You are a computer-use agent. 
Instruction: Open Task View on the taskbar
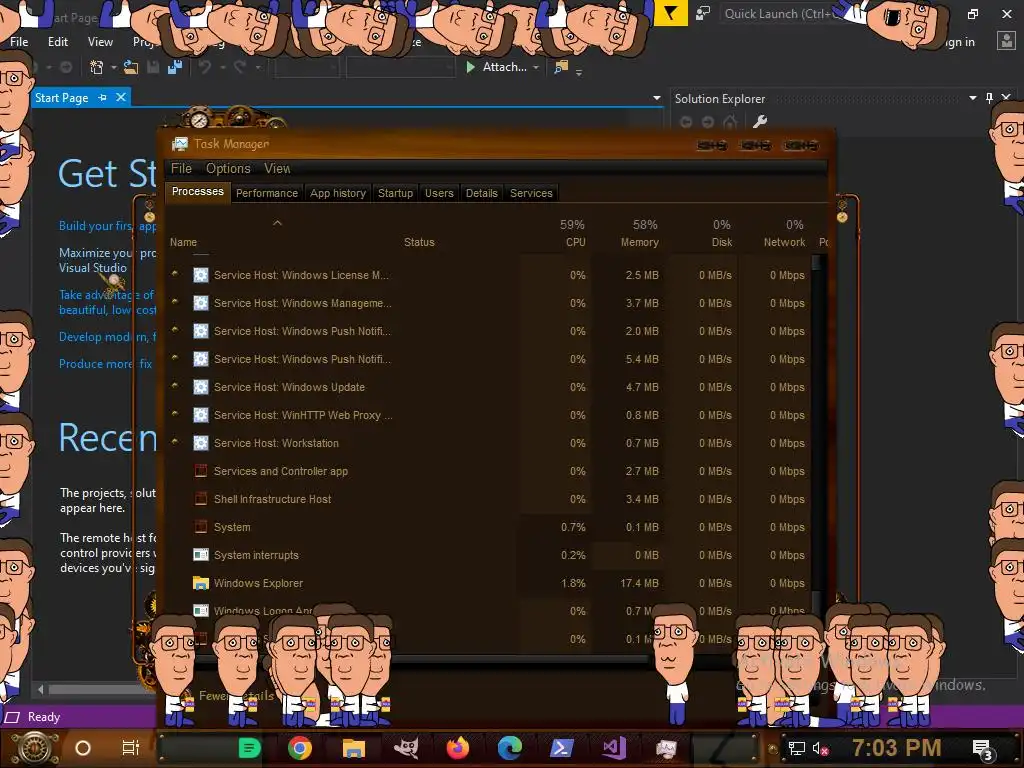click(131, 748)
